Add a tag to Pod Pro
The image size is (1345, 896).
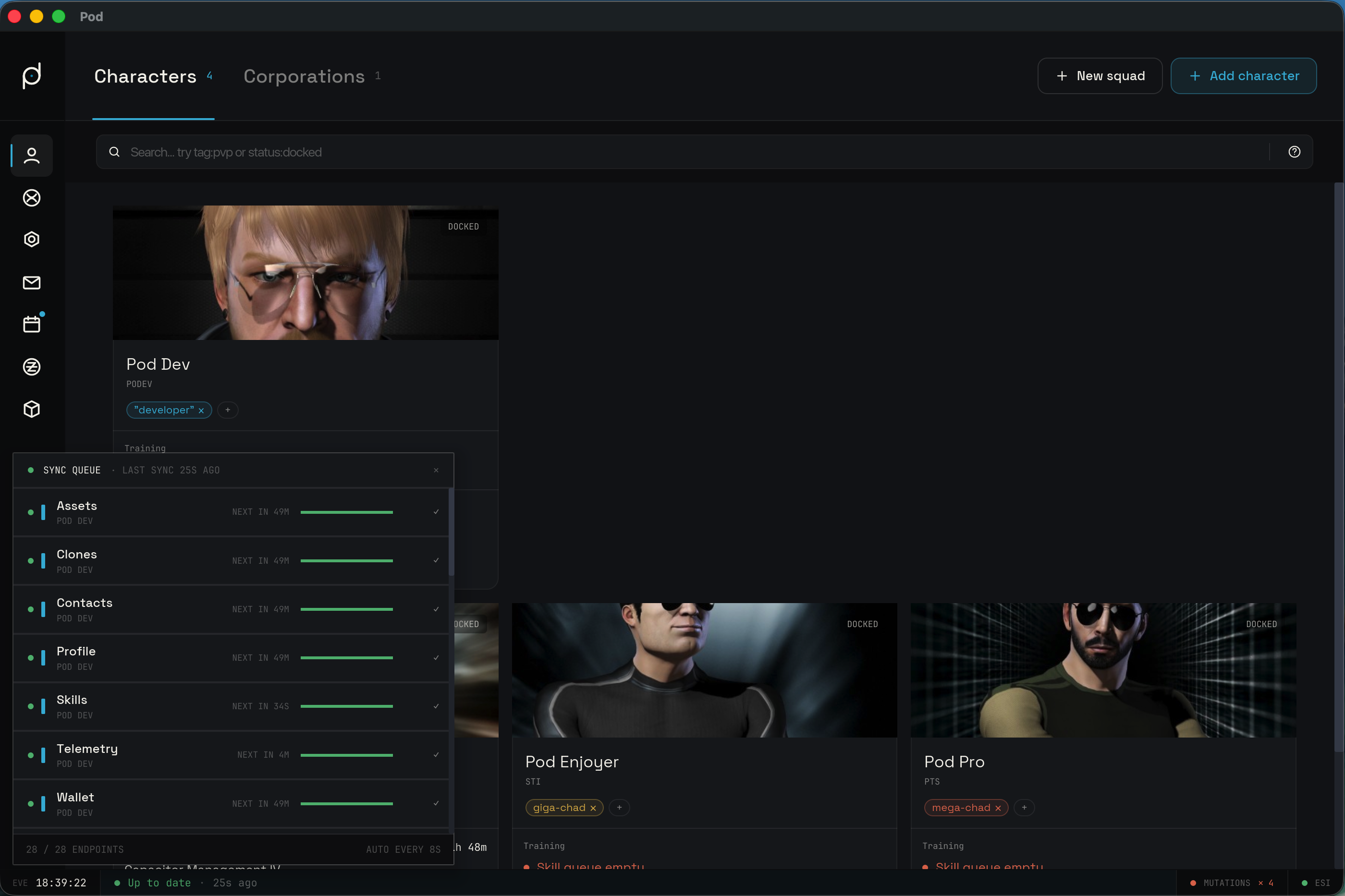tap(1024, 808)
